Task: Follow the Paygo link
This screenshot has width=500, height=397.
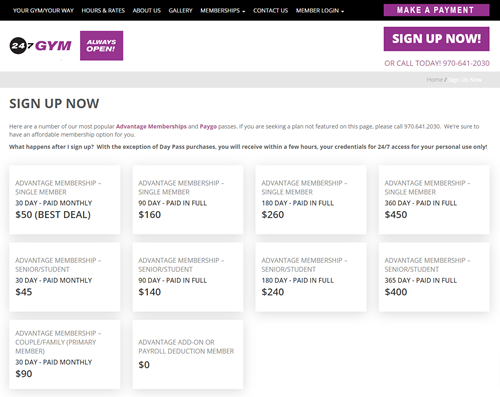Action: tap(208, 126)
